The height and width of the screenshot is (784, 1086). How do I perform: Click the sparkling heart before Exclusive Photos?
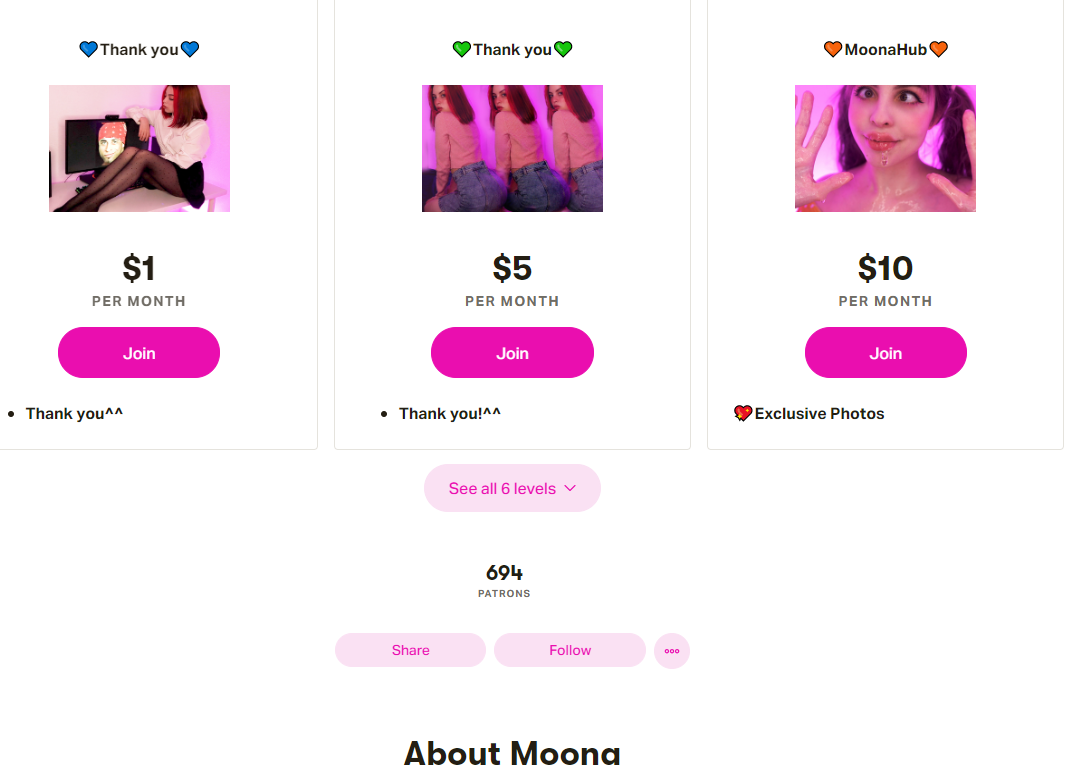[x=743, y=413]
